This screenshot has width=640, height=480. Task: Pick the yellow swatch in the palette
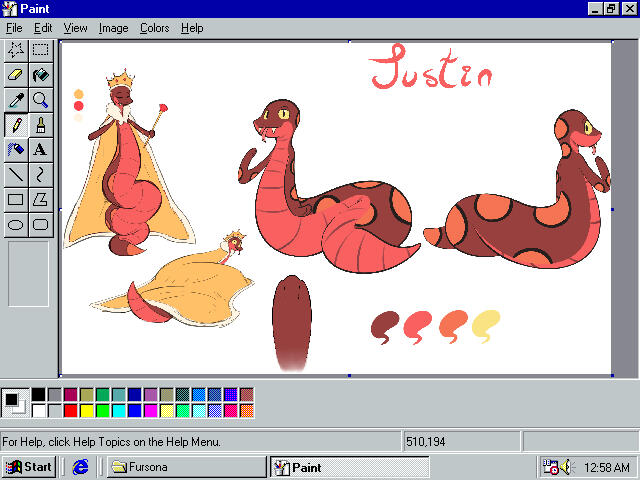[87, 410]
